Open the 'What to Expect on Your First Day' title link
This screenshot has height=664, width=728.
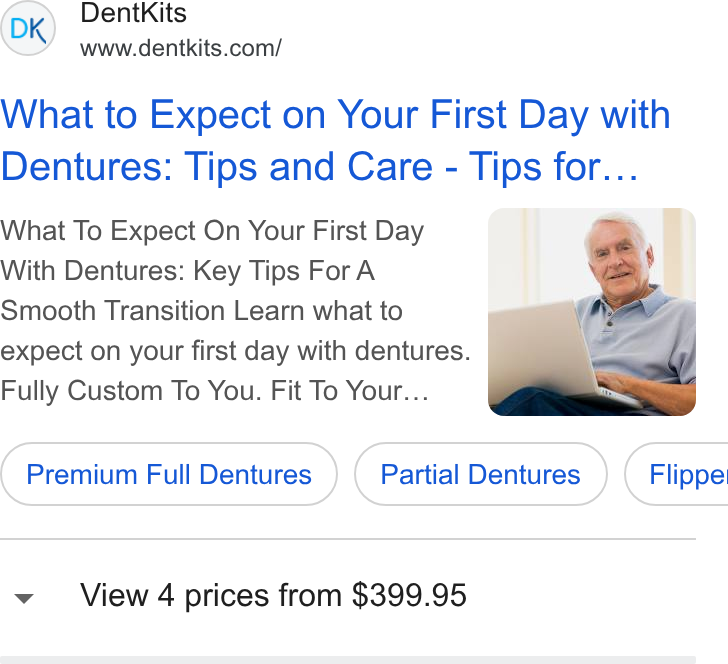coord(335,140)
